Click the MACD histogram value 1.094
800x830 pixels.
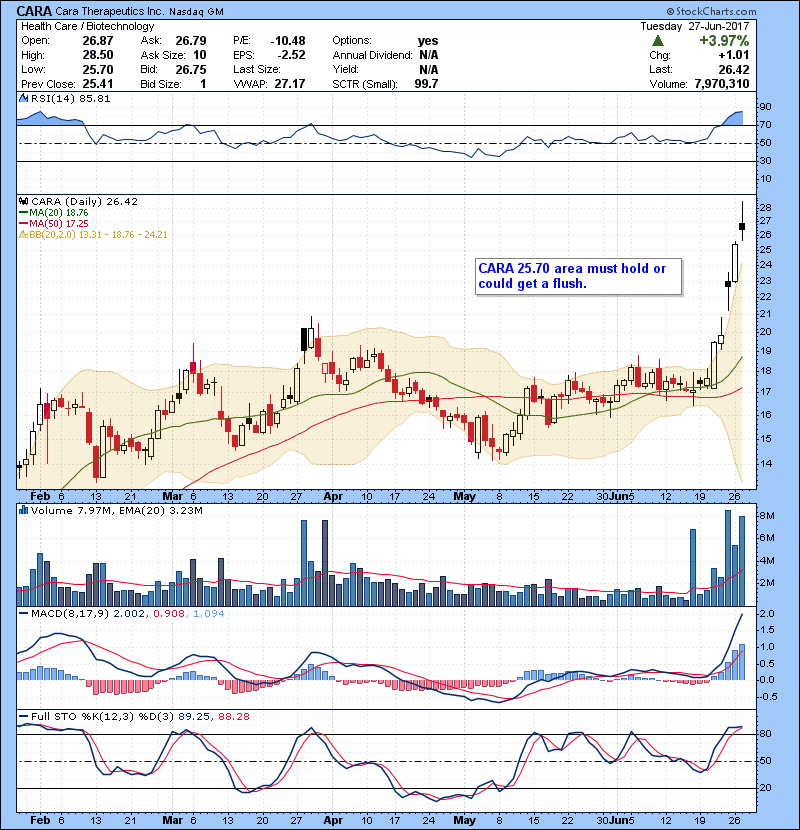209,614
